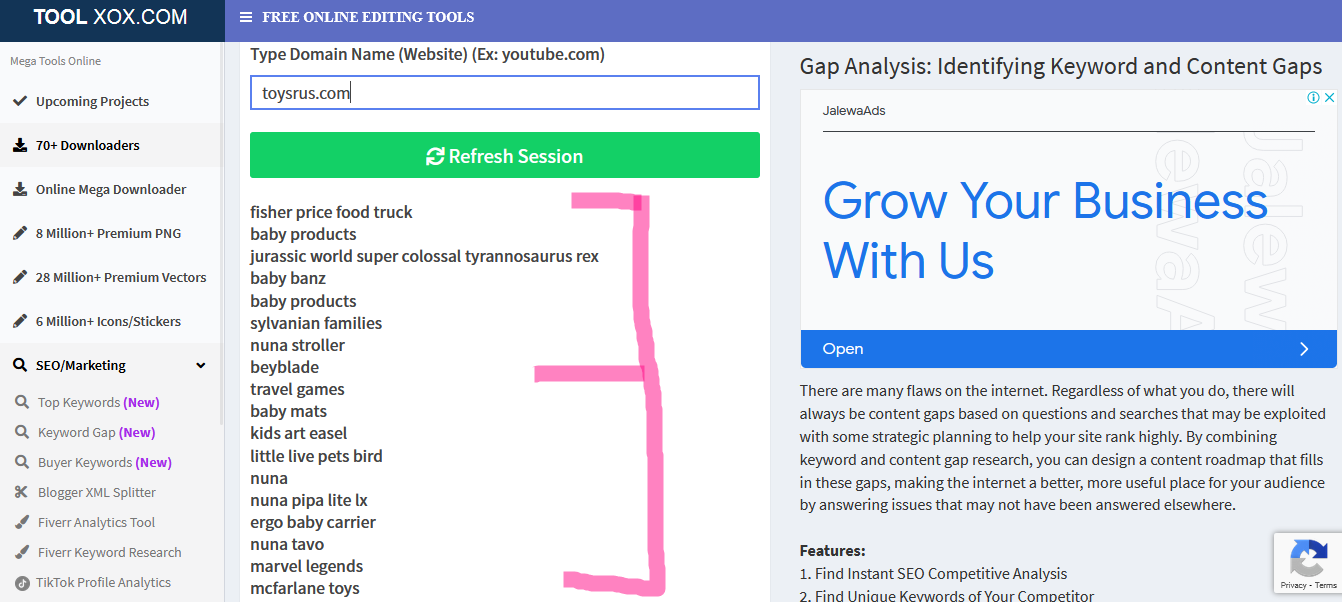Click keyword 'ergo baby carrier'

tap(313, 522)
